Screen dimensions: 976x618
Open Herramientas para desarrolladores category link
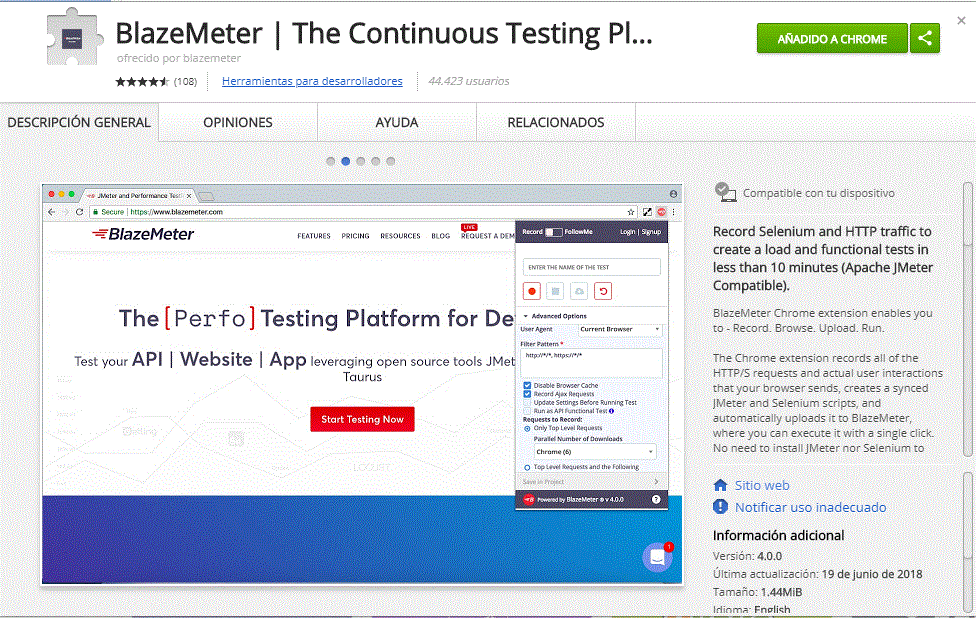[x=312, y=81]
